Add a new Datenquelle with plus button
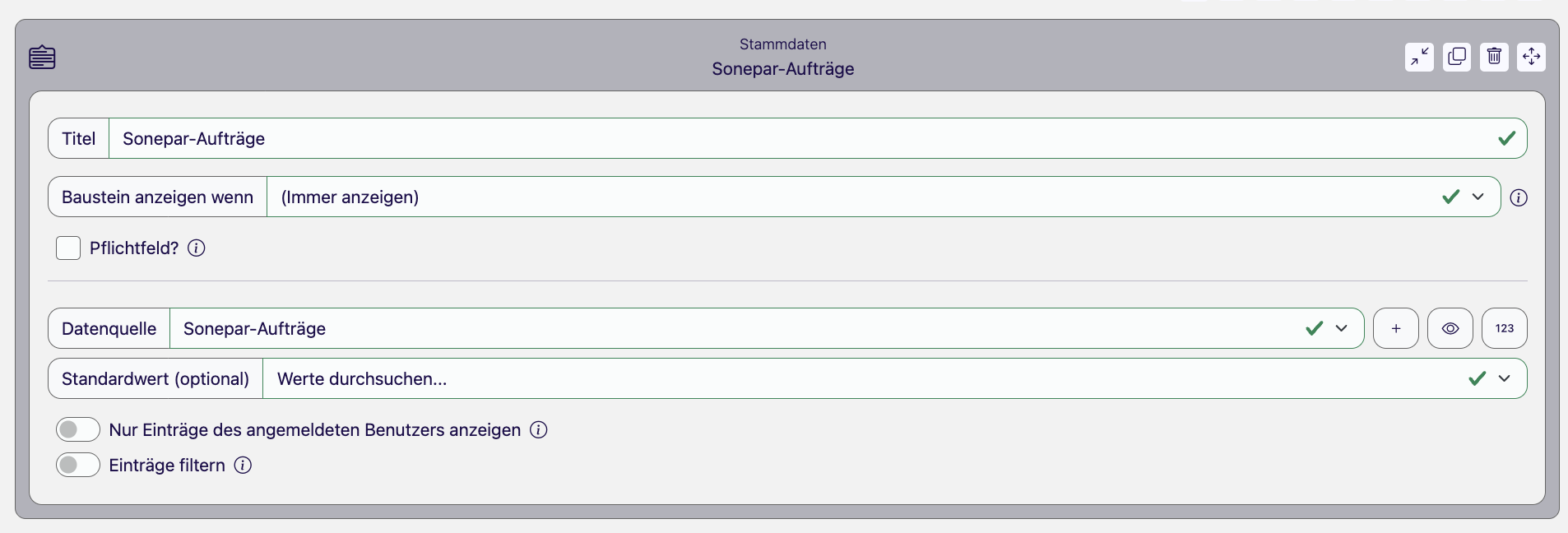The image size is (1568, 533). (1395, 328)
